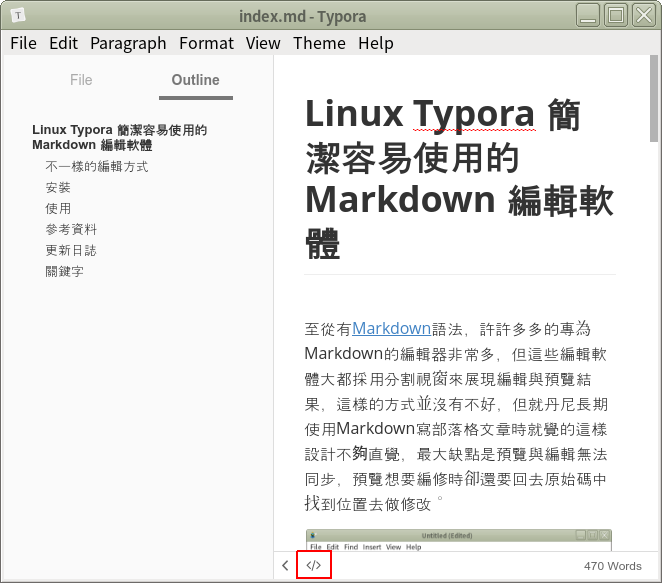Show word count details for 470 Words
The image size is (662, 583).
612,566
